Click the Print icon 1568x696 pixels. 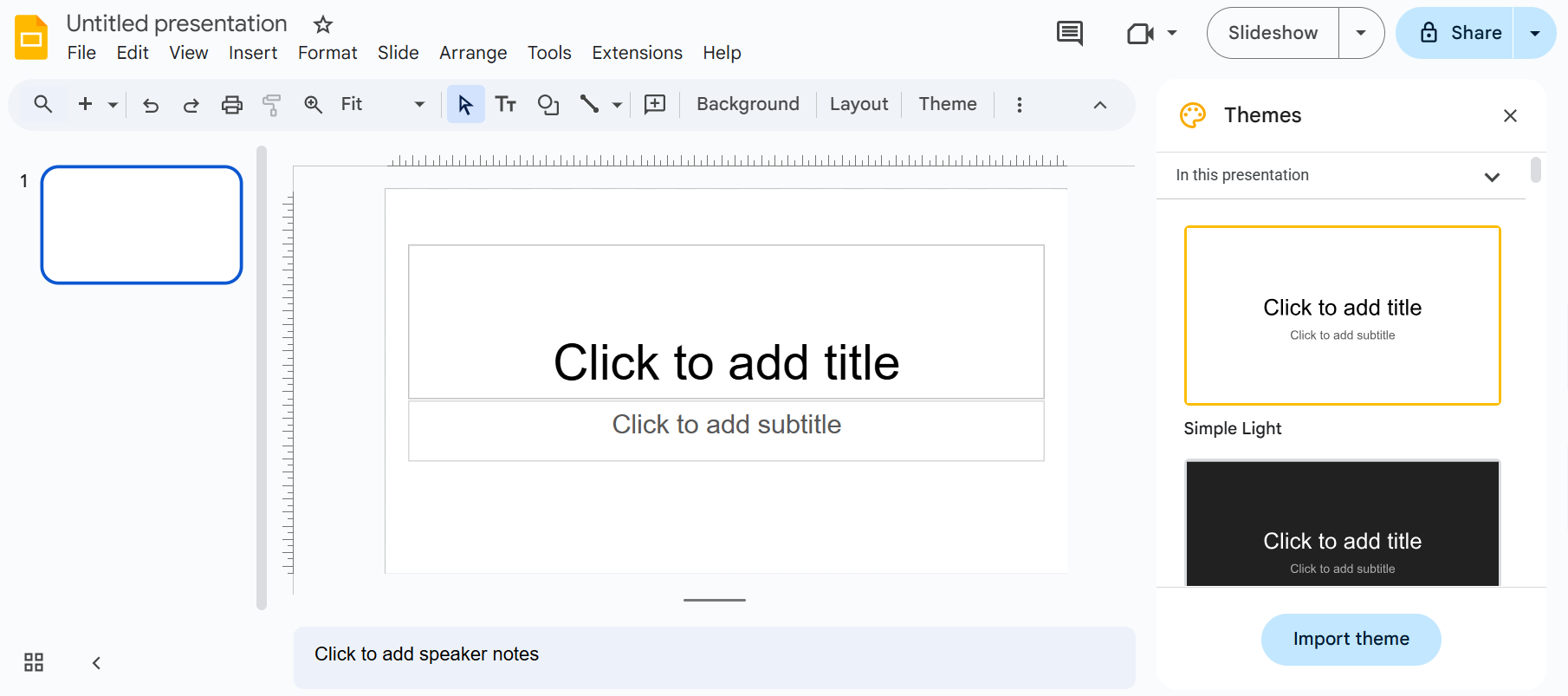[231, 105]
